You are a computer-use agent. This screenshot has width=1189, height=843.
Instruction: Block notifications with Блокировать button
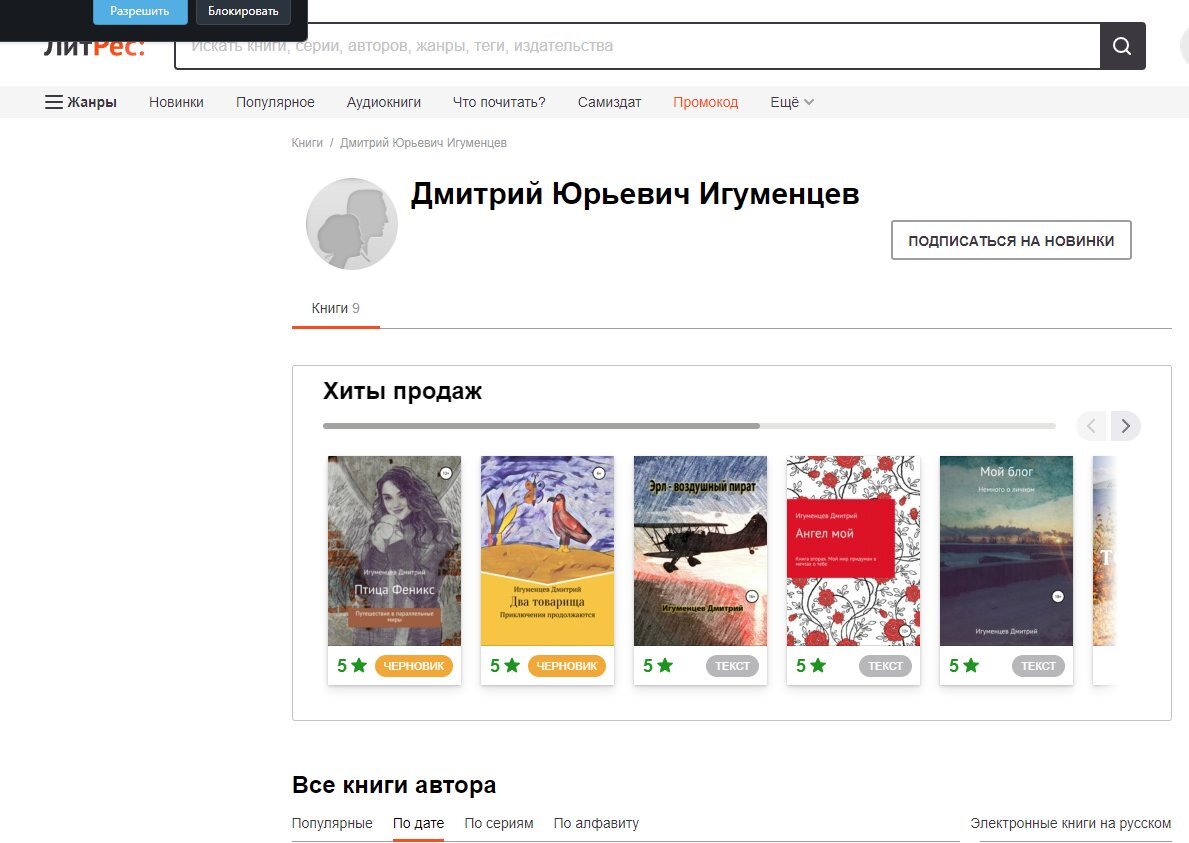pyautogui.click(x=243, y=11)
